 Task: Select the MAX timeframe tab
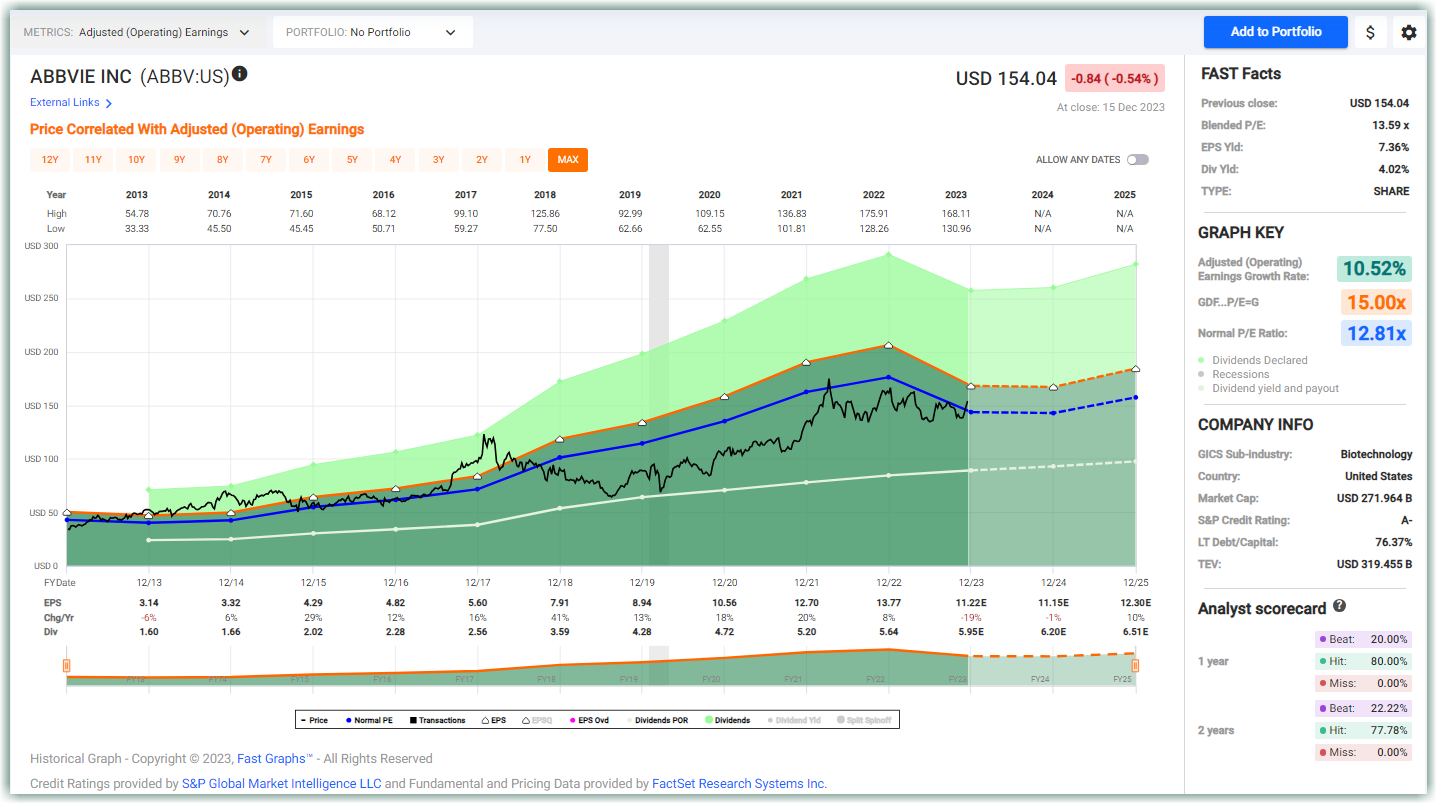click(x=567, y=159)
